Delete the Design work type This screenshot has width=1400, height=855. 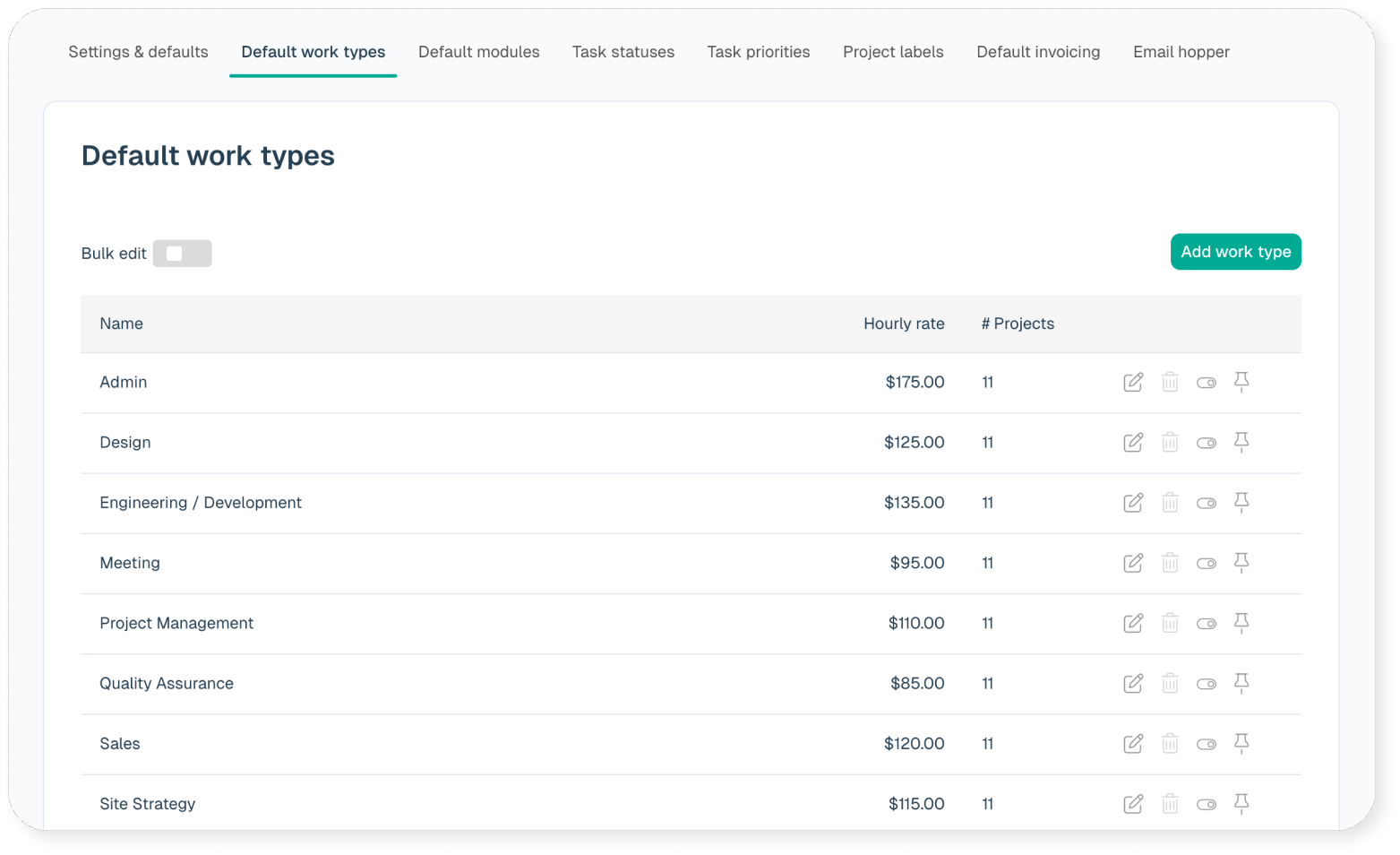1170,443
